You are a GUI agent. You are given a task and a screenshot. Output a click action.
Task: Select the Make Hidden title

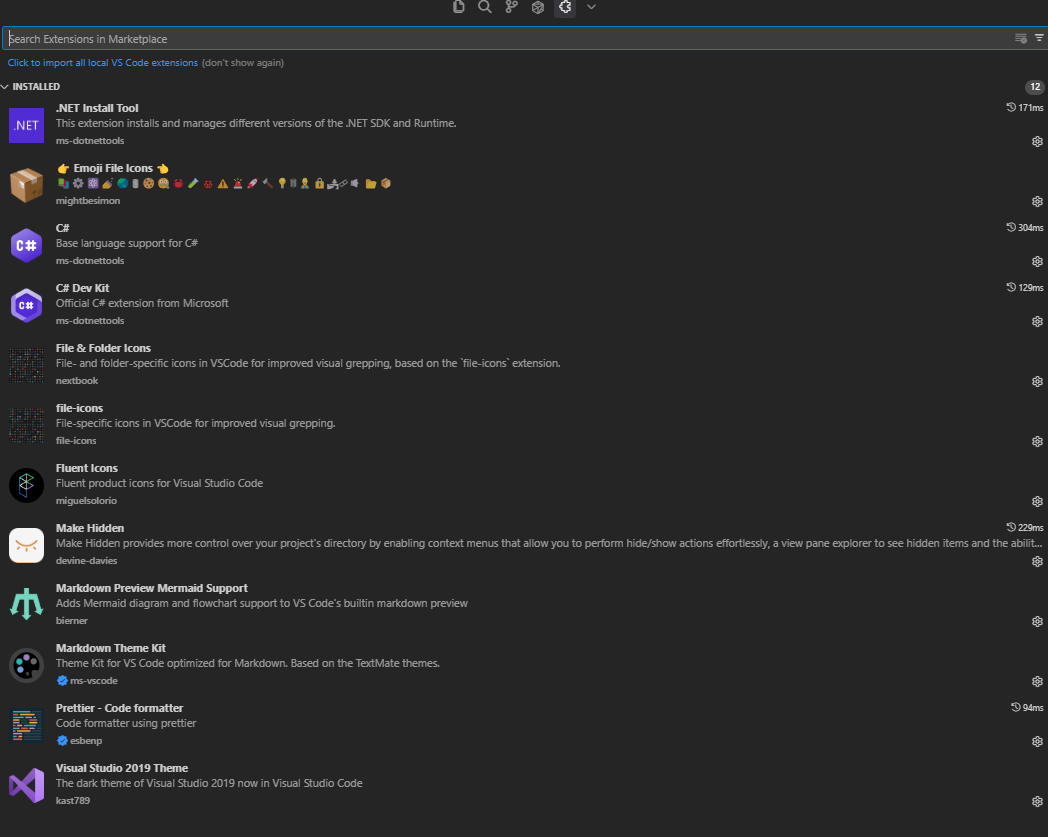[90, 528]
